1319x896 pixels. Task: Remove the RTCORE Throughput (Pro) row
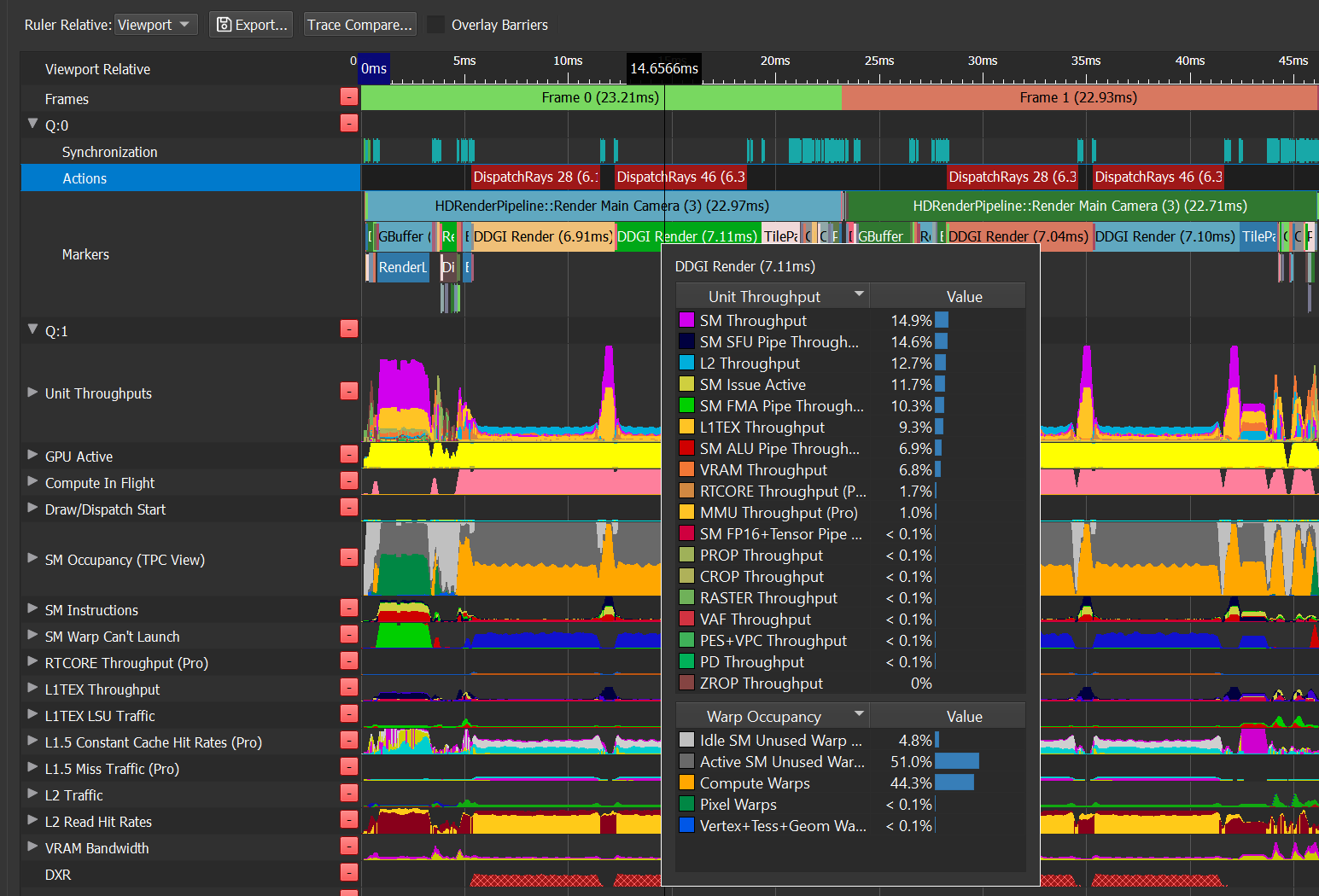(349, 661)
